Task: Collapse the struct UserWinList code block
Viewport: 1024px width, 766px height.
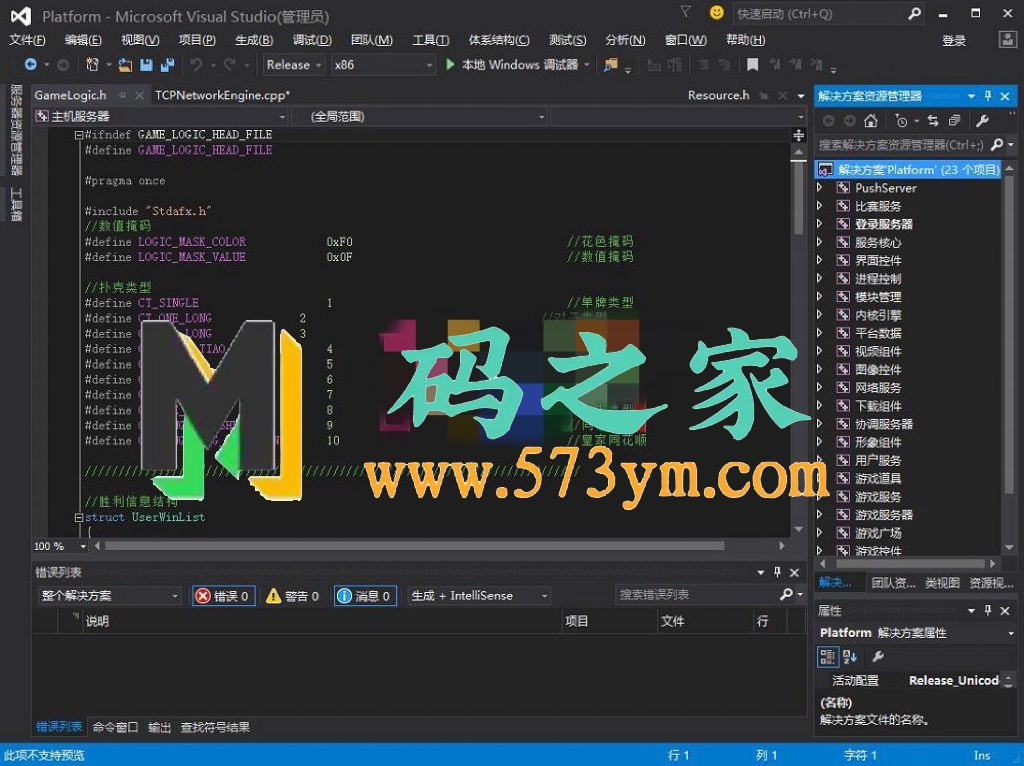Action: pyautogui.click(x=78, y=517)
